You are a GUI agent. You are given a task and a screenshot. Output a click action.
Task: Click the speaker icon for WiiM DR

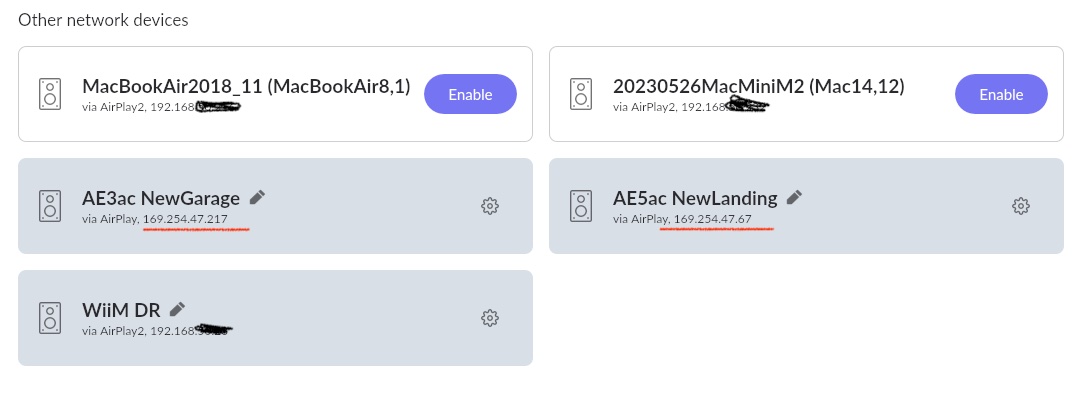(x=50, y=318)
